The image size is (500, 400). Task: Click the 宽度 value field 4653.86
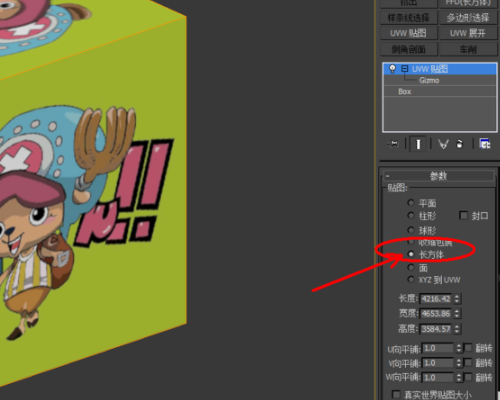tap(436, 314)
